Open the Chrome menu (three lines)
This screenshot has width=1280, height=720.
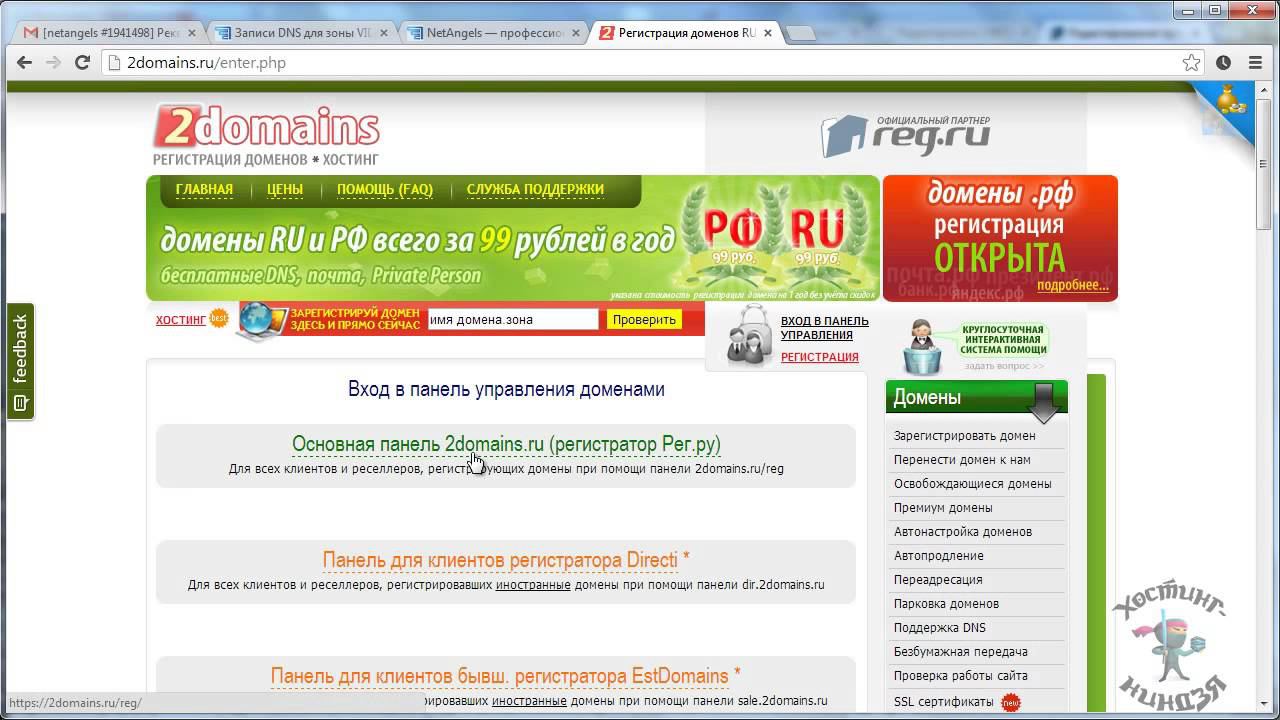click(1256, 62)
